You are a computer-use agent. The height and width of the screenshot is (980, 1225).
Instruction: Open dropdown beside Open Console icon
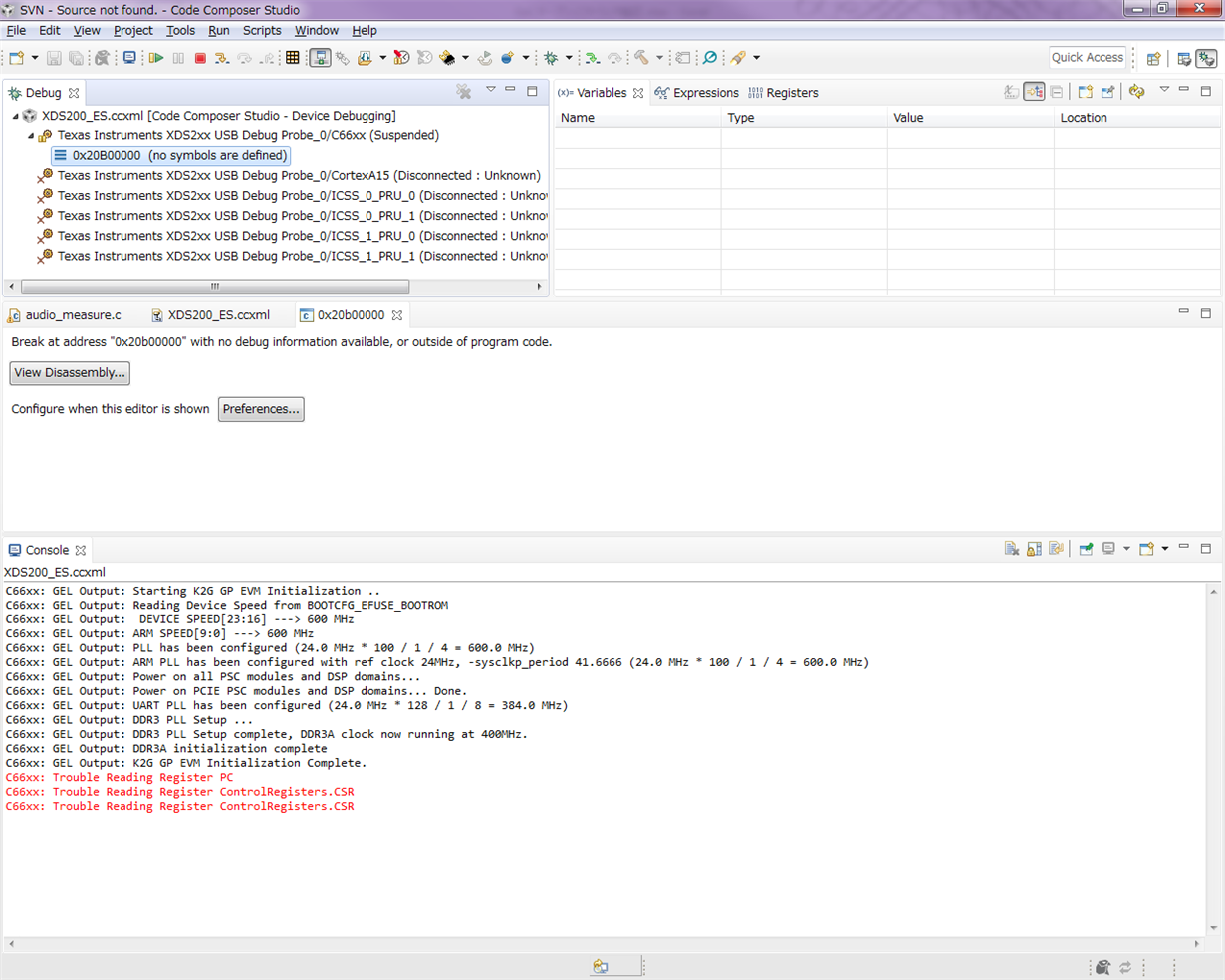[1165, 549]
